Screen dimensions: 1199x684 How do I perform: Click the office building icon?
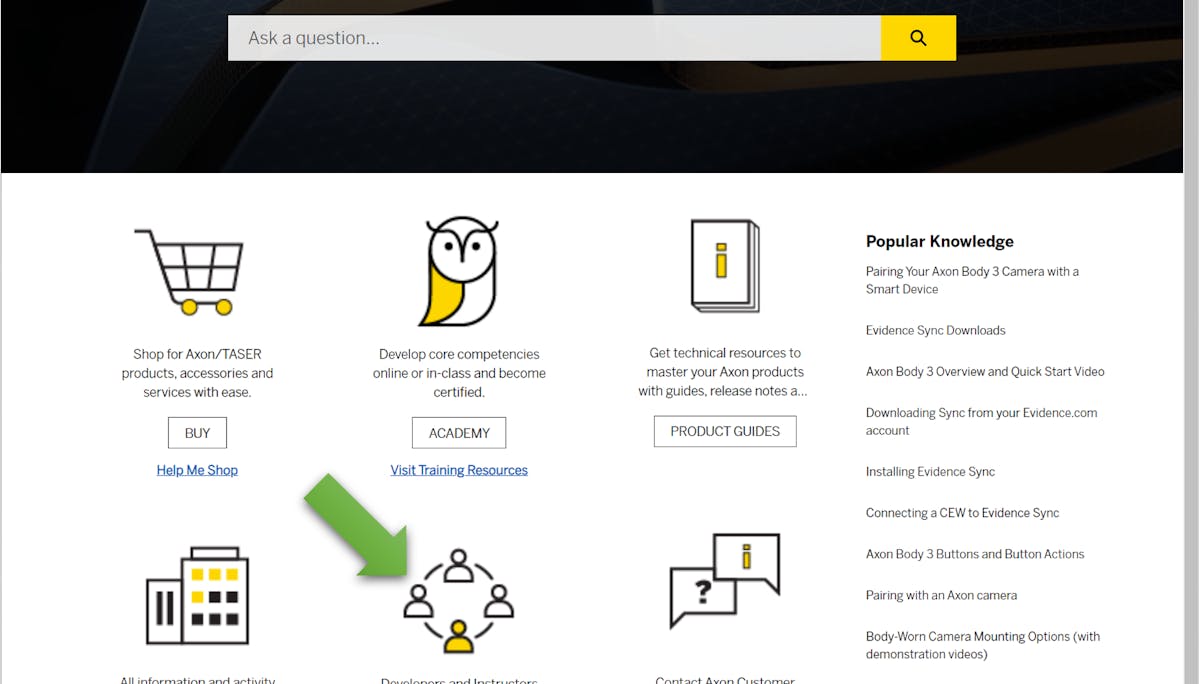point(197,595)
